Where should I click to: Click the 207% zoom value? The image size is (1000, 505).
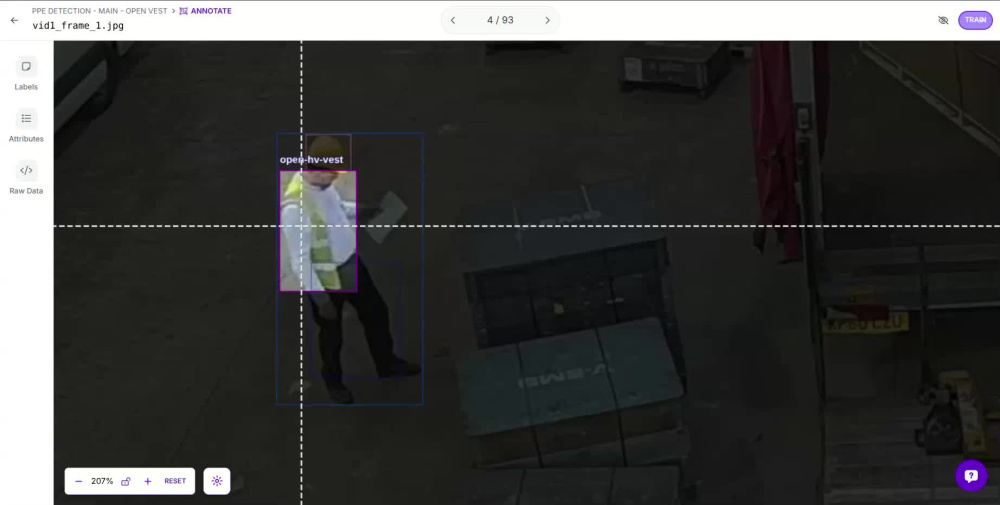[102, 481]
